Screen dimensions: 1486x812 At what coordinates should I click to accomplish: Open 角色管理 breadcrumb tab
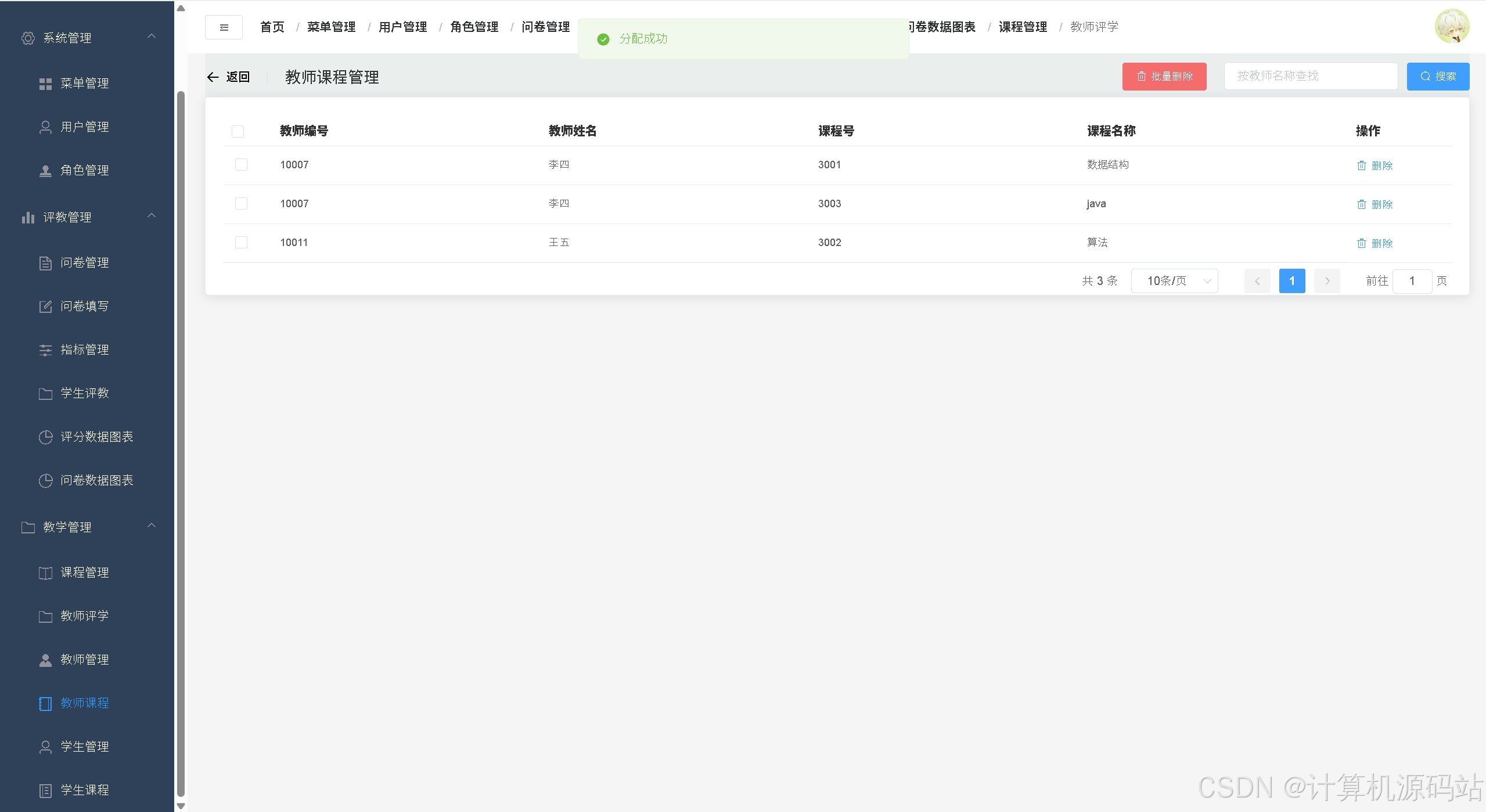click(x=474, y=27)
